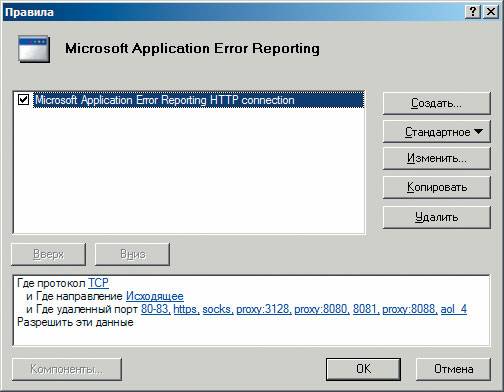
Task: Click the aol_4 port link
Action: point(454,309)
